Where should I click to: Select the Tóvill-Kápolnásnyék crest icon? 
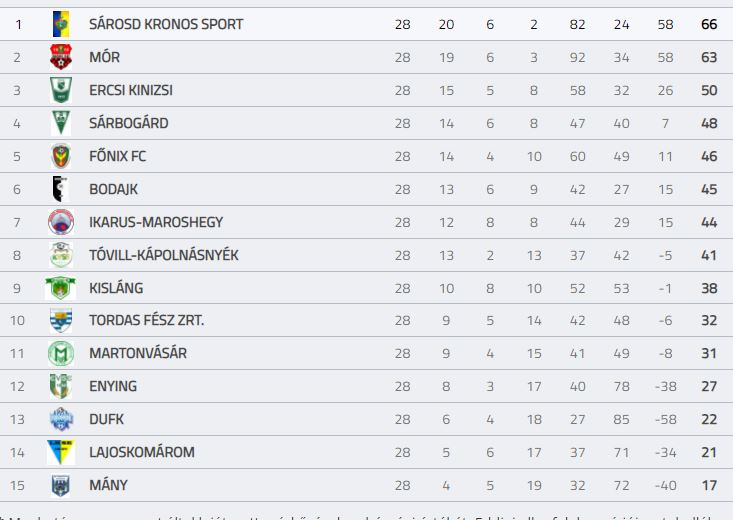tap(61, 255)
